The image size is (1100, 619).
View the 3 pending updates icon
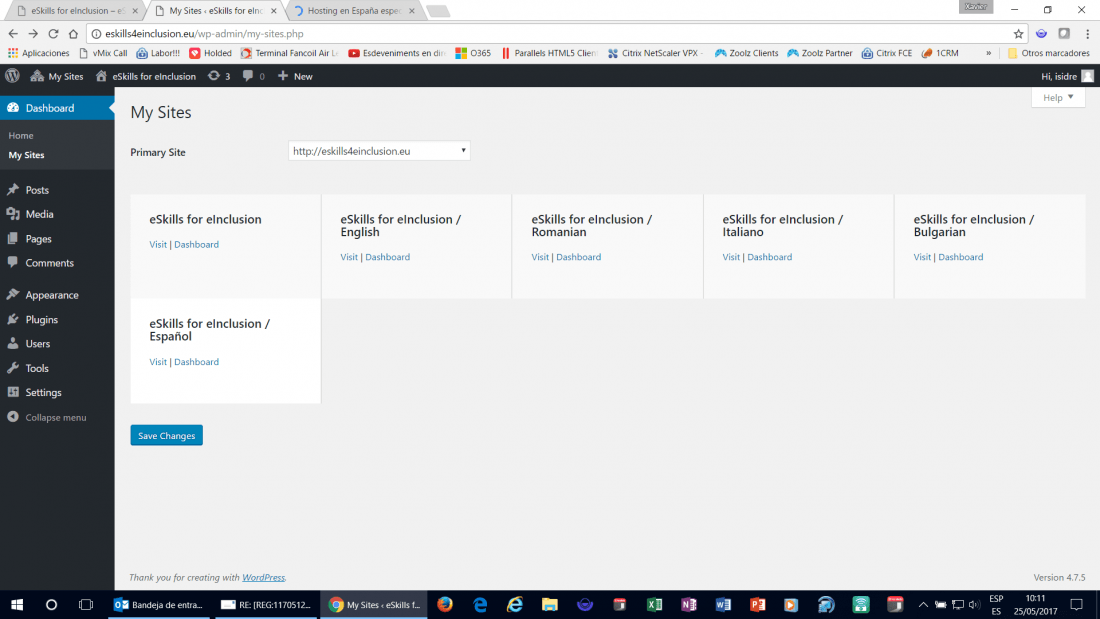219,76
